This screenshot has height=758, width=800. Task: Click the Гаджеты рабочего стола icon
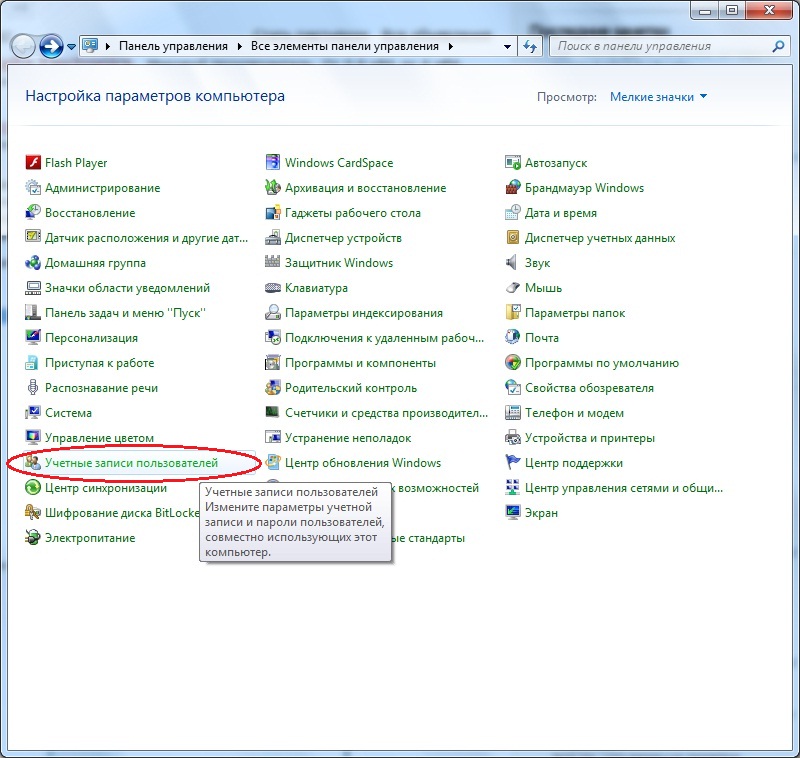coord(273,213)
